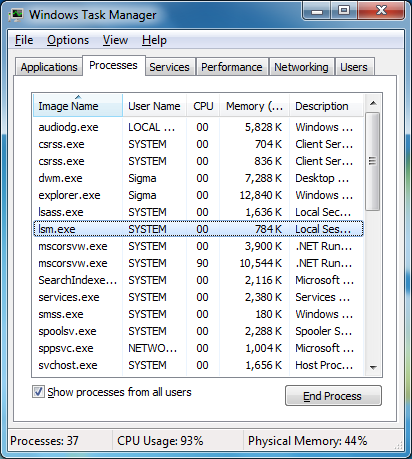The height and width of the screenshot is (459, 412).
Task: Select the spoolsv.exe process
Action: point(198,331)
